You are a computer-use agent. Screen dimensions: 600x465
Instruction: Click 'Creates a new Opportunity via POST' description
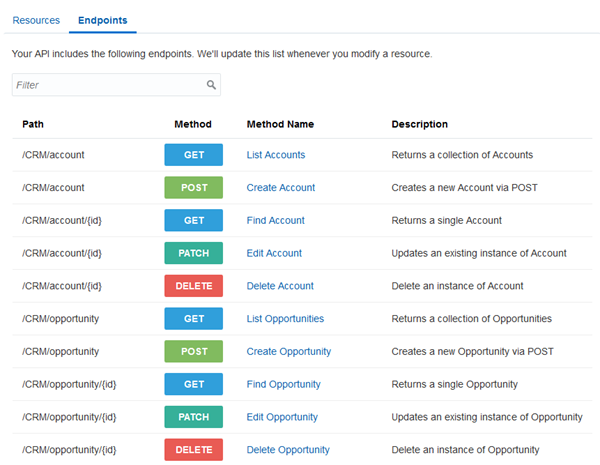(472, 351)
